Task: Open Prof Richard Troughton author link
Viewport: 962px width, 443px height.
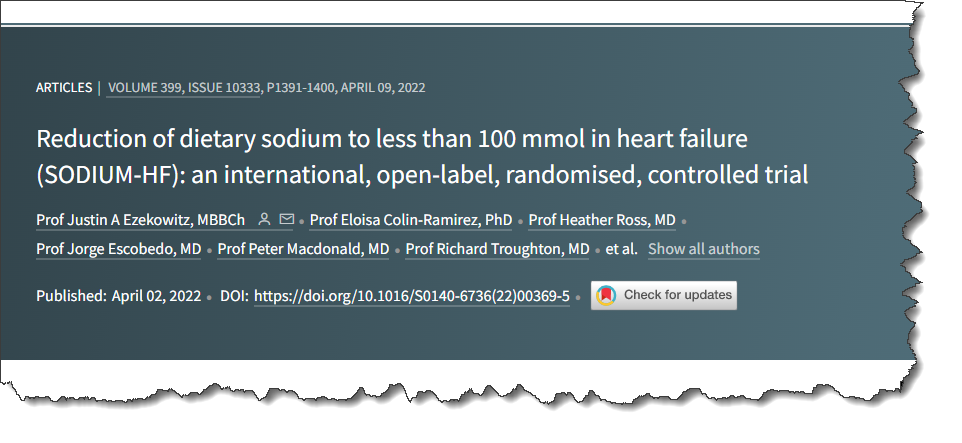Action: point(498,249)
